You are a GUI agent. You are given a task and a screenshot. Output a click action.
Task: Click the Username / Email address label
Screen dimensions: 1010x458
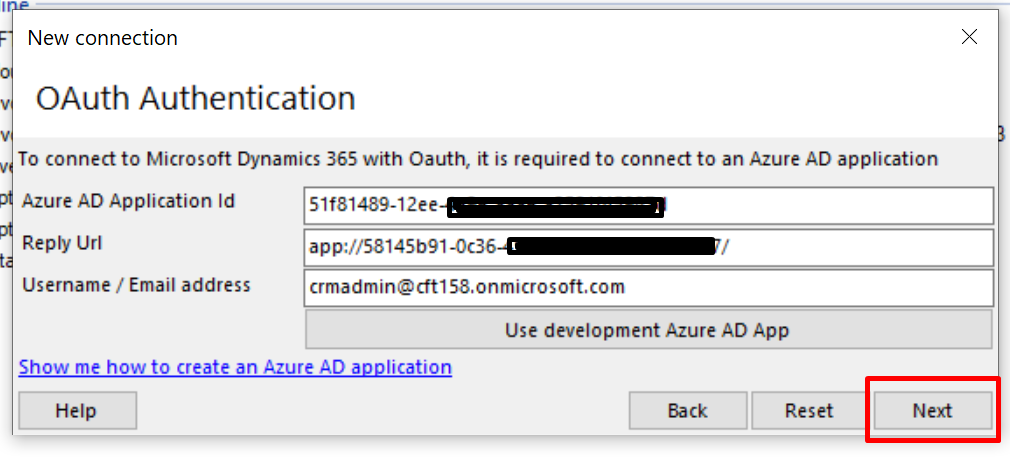(136, 285)
